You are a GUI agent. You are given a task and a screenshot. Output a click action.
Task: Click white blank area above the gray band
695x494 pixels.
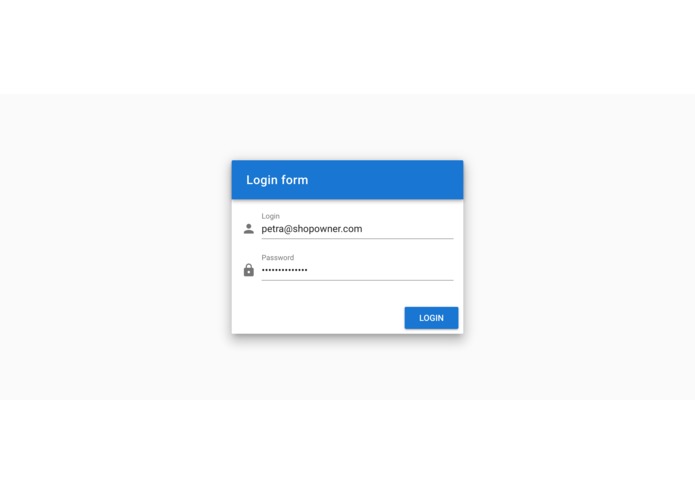348,47
